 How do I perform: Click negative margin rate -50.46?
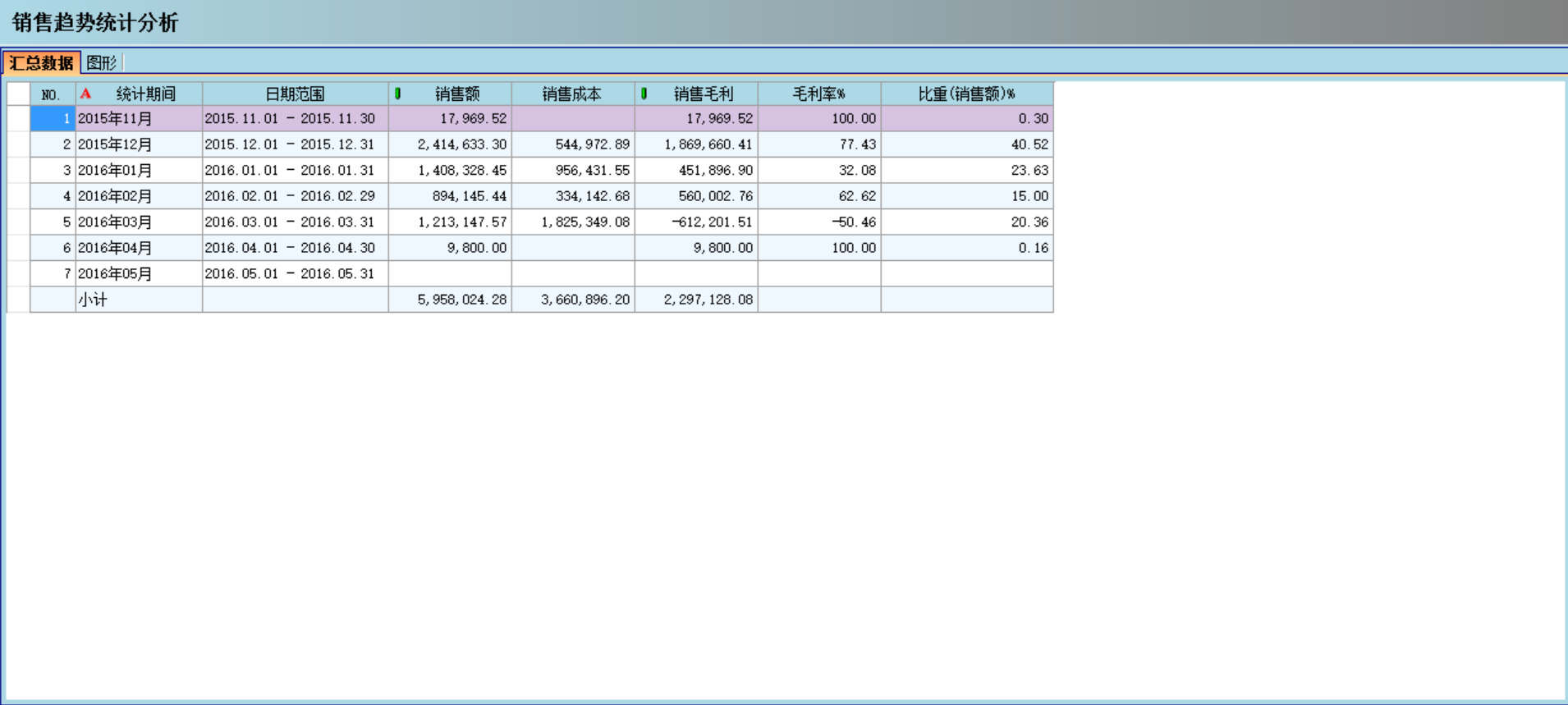(x=819, y=222)
